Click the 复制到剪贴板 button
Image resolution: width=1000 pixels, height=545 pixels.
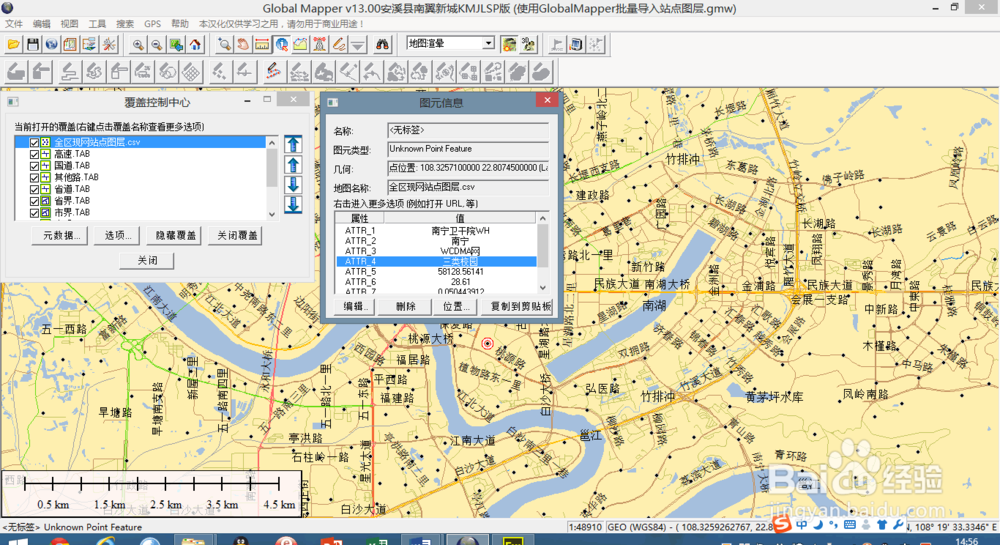coord(519,307)
